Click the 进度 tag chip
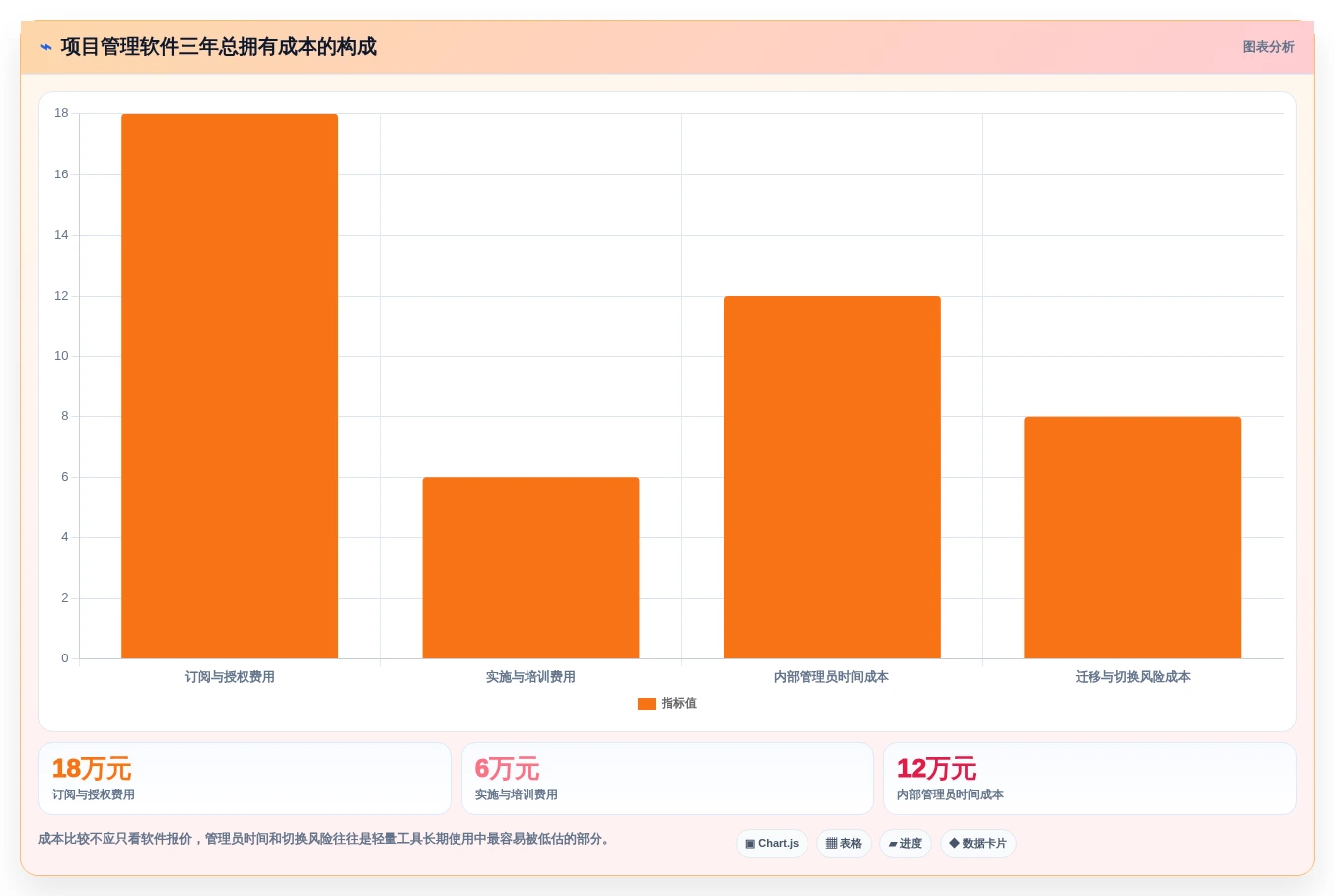 click(905, 844)
